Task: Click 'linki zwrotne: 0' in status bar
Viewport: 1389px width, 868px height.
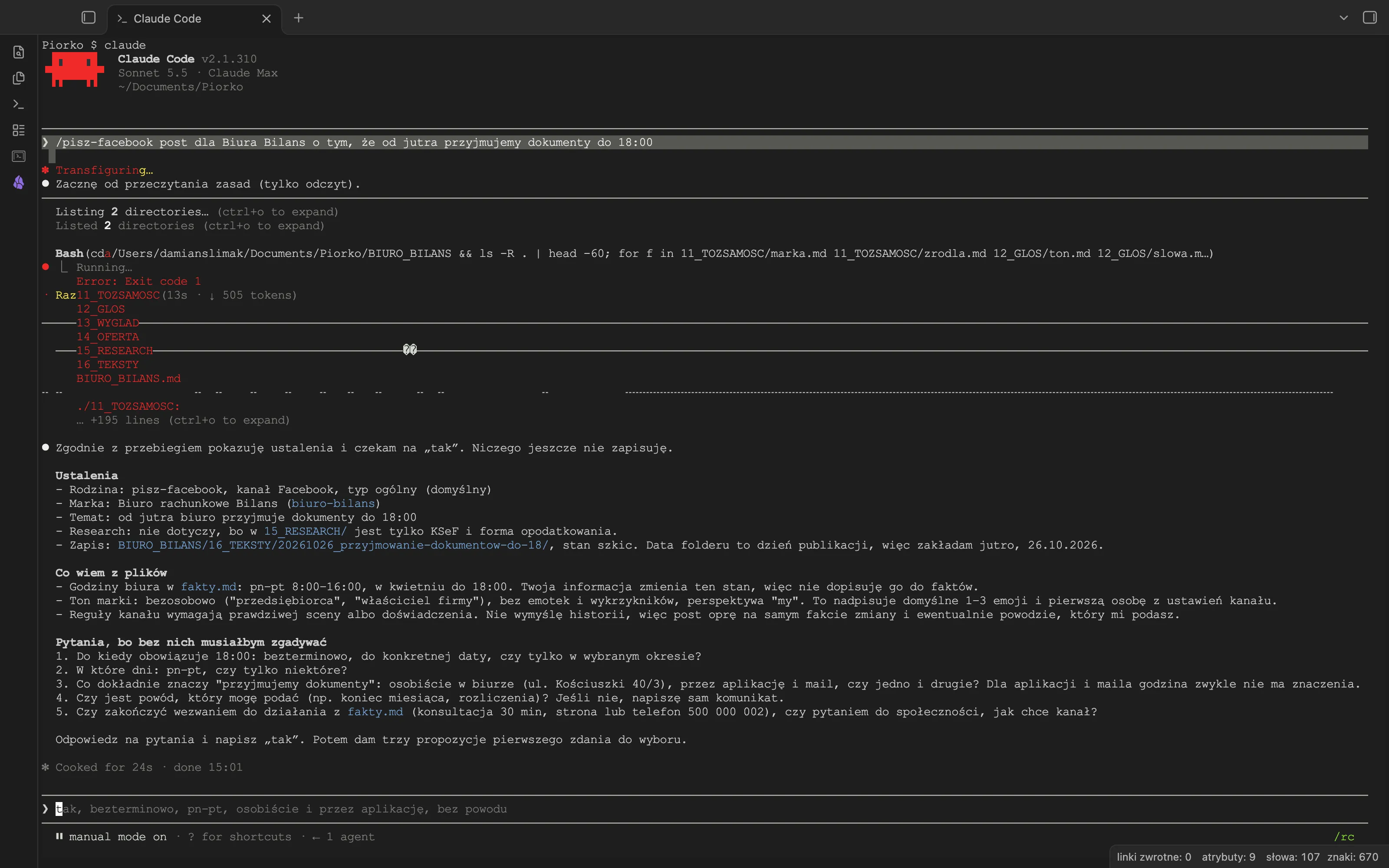Action: tap(1154, 857)
